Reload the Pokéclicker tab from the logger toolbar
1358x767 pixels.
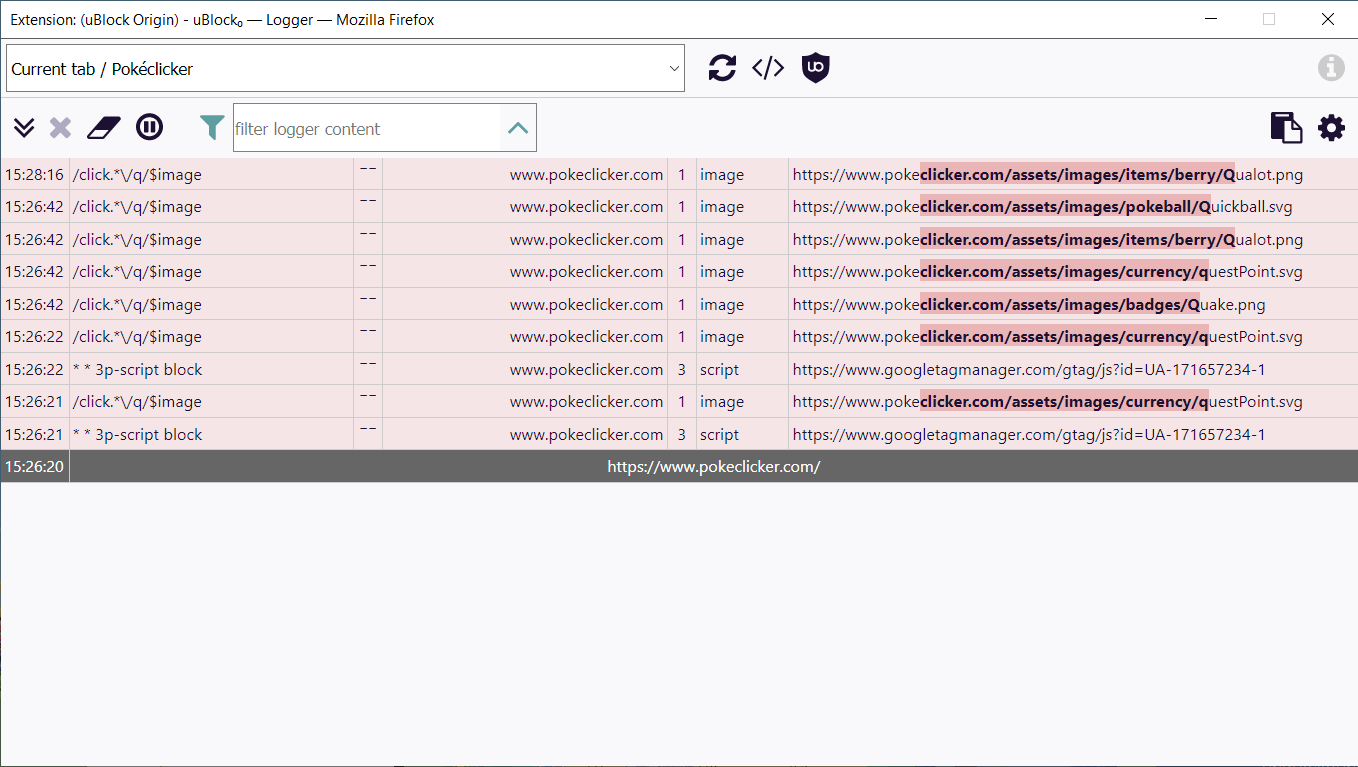point(721,67)
